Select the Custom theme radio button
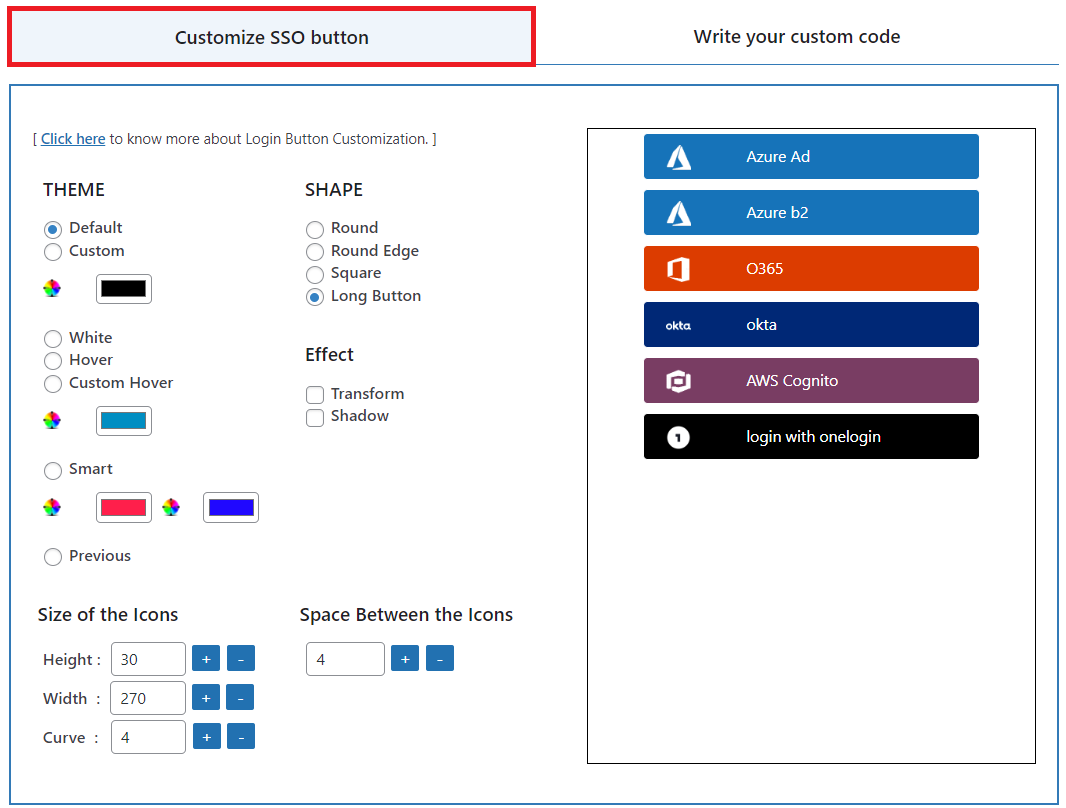1066x808 pixels. 52,252
